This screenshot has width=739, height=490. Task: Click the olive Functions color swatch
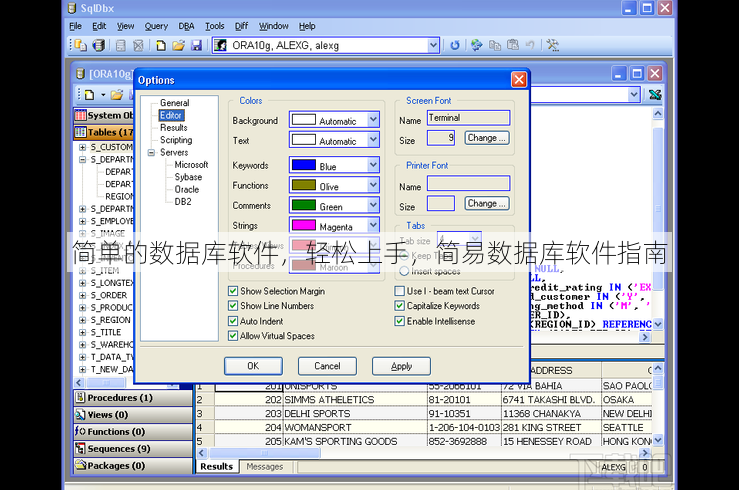click(304, 185)
